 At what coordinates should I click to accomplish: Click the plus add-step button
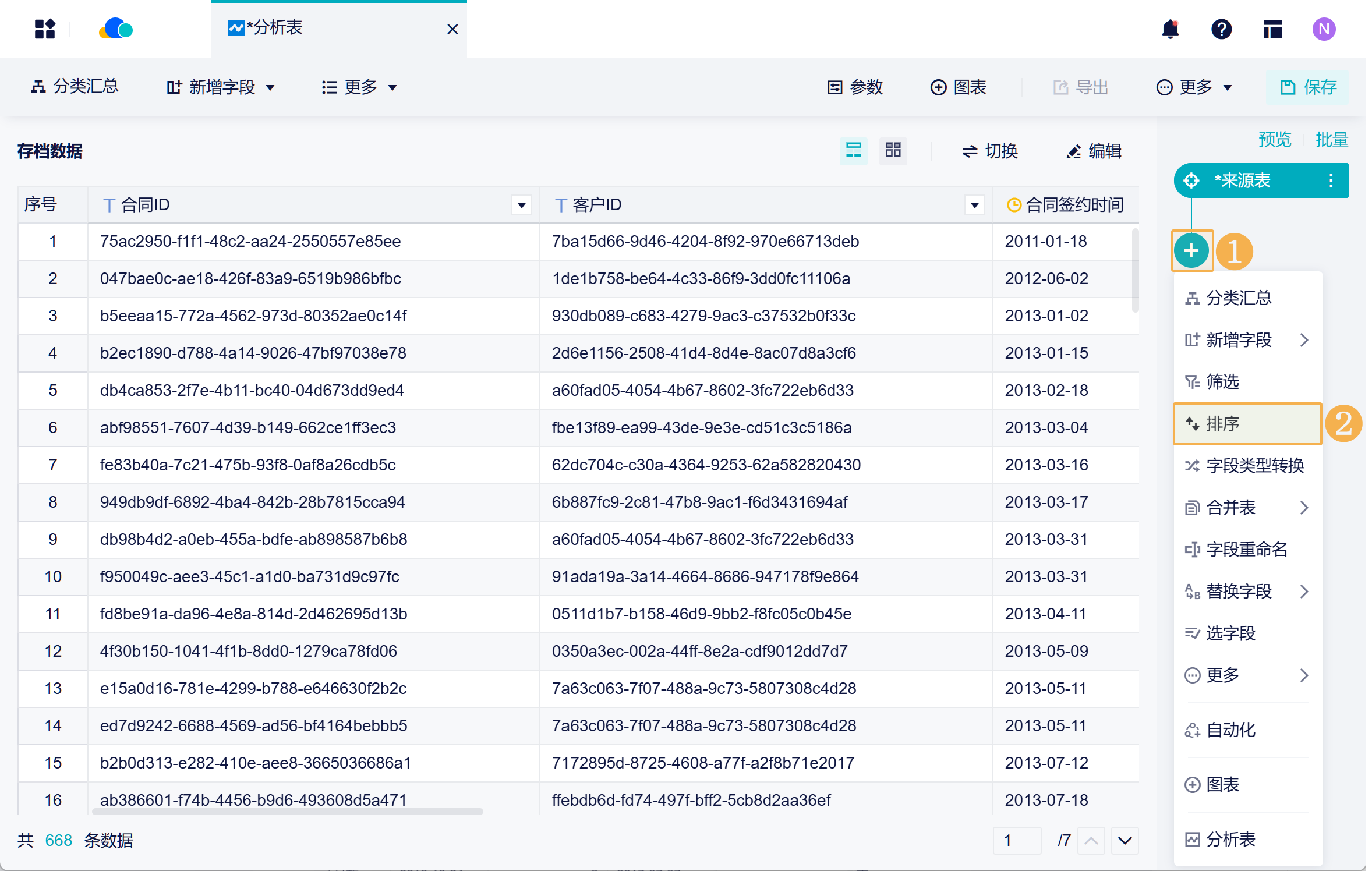pos(1191,251)
